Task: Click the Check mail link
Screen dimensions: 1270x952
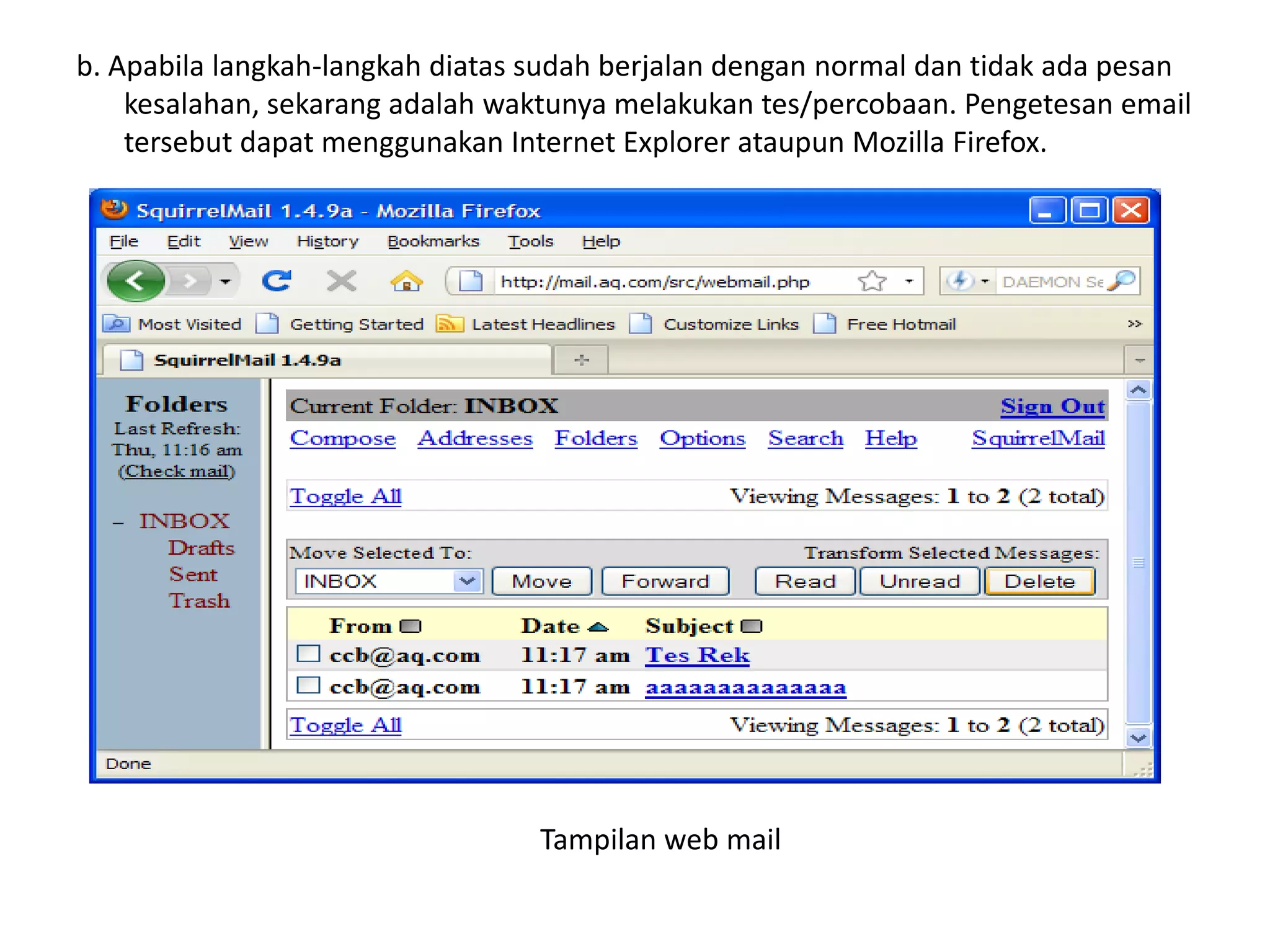Action: [177, 471]
